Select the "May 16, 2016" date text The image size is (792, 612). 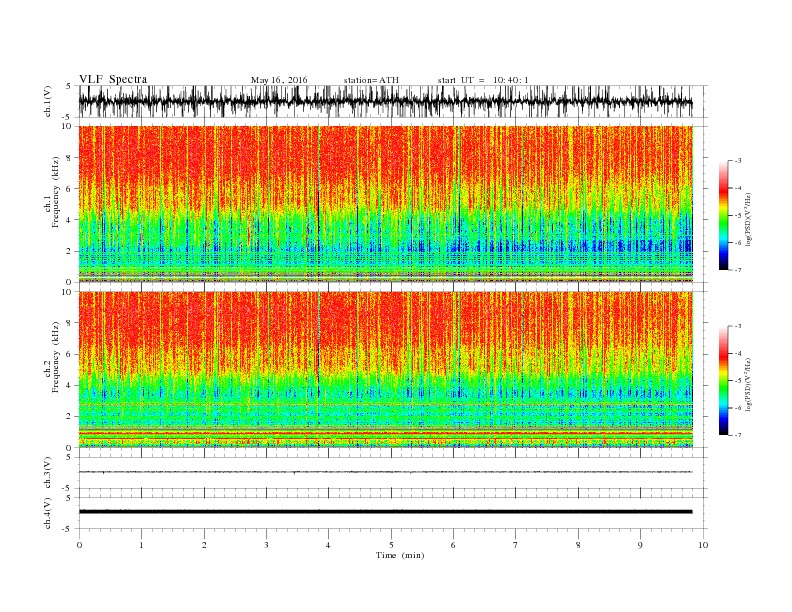point(279,80)
